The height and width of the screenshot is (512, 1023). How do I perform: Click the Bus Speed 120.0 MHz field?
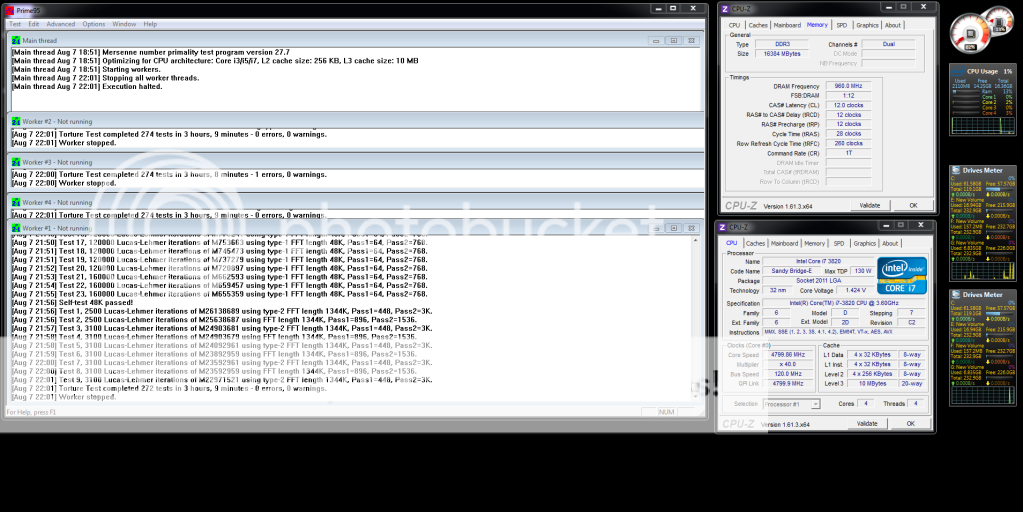point(788,374)
